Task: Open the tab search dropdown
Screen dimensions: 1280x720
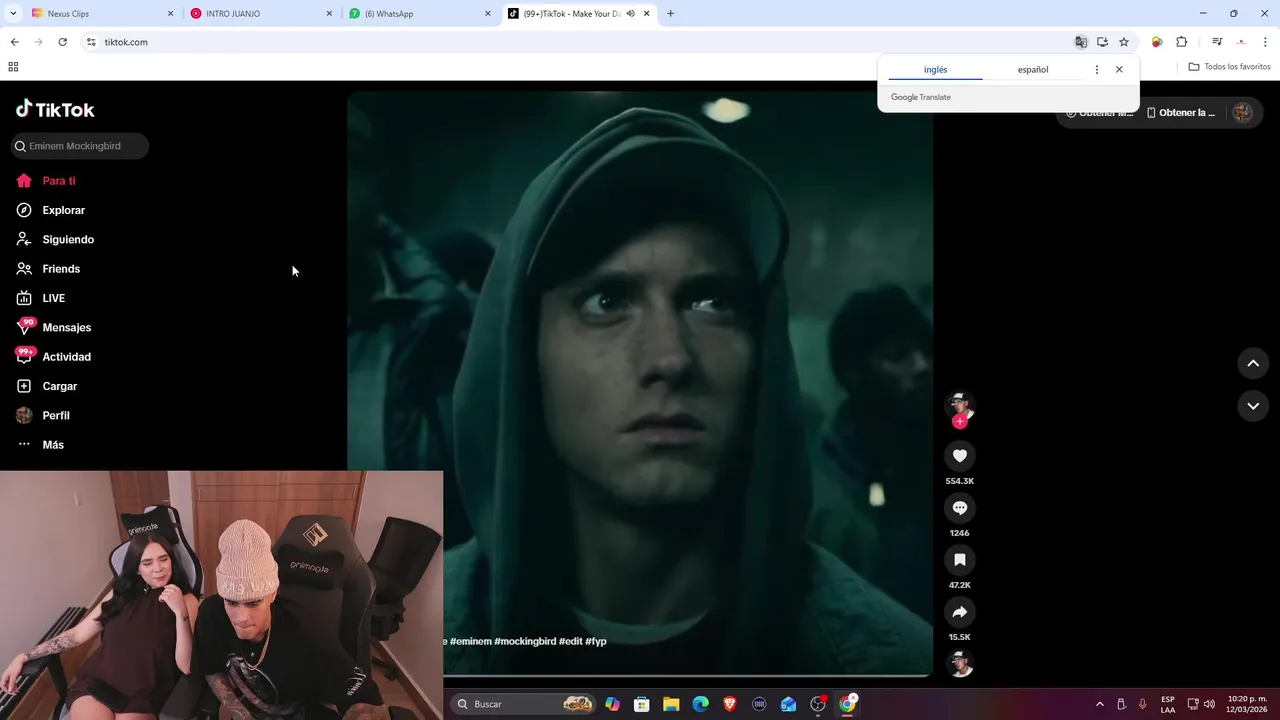Action: tap(13, 14)
